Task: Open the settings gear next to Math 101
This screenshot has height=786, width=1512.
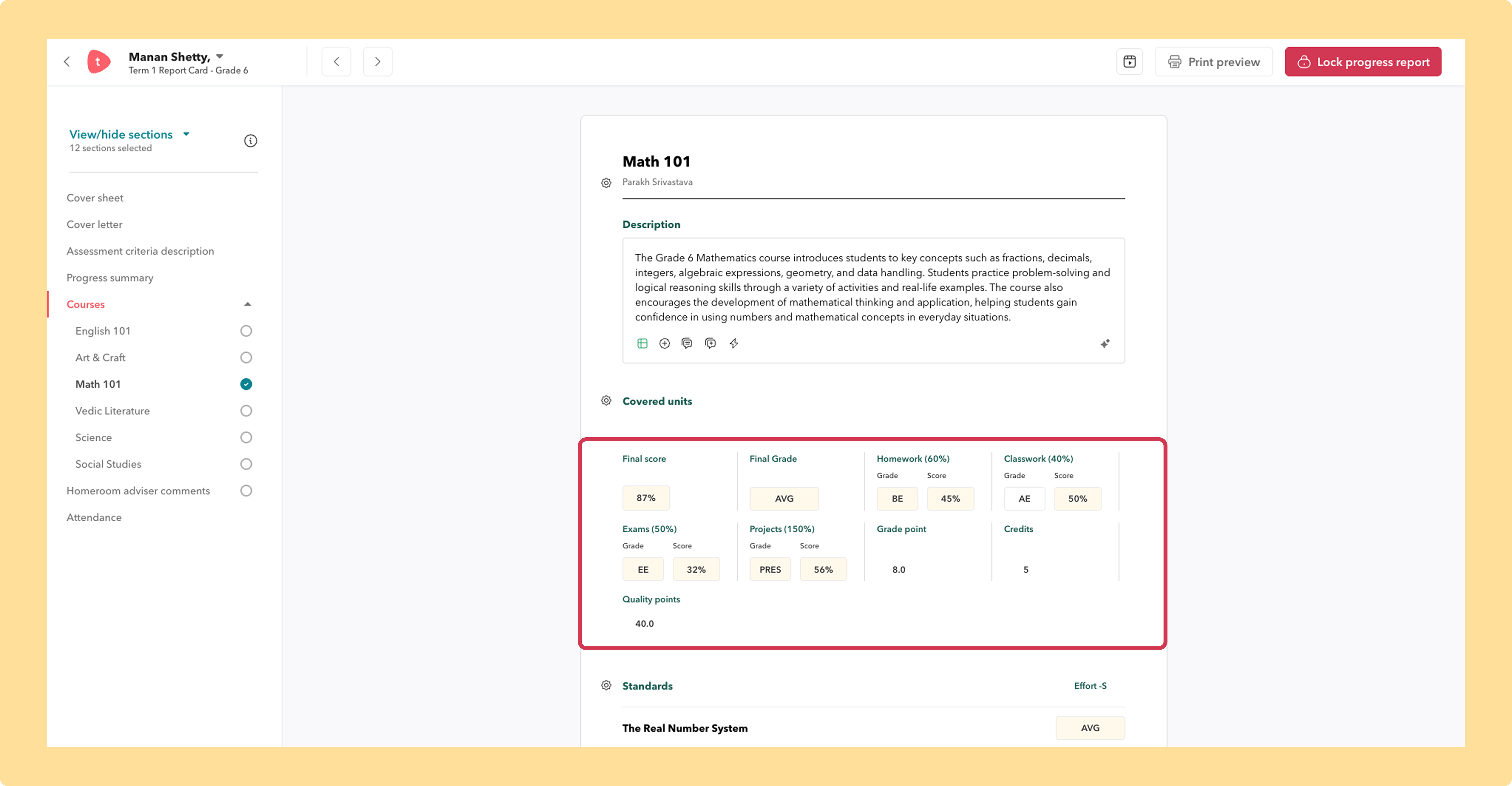Action: pyautogui.click(x=606, y=183)
